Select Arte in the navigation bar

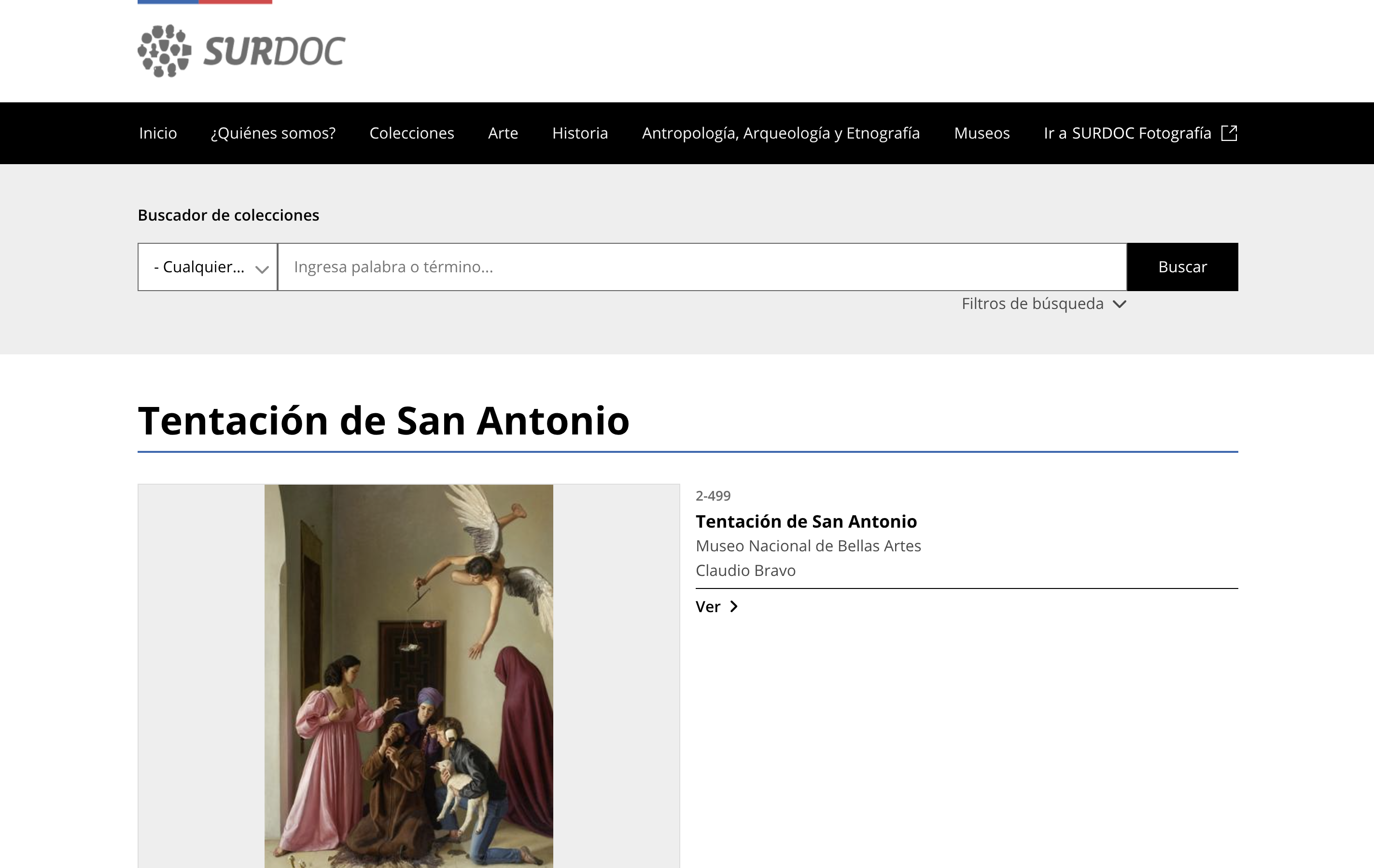click(x=503, y=133)
